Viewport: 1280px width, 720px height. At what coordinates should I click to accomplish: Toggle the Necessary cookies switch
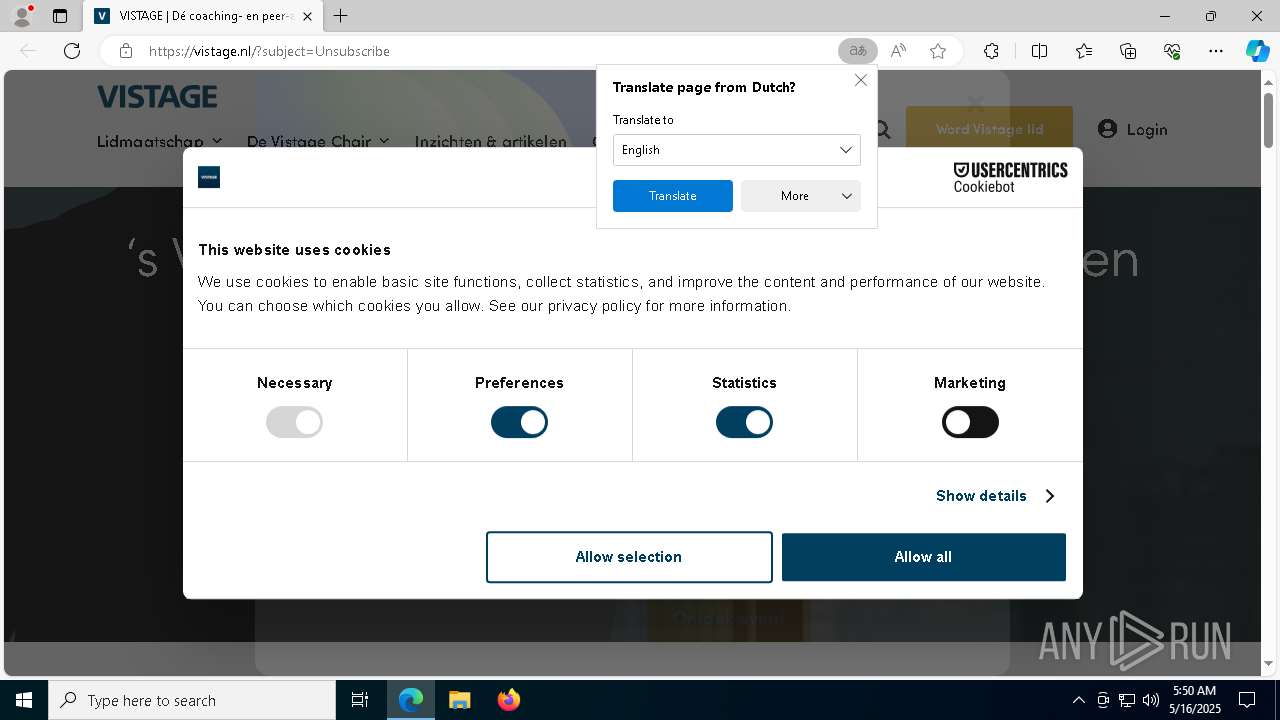(294, 422)
